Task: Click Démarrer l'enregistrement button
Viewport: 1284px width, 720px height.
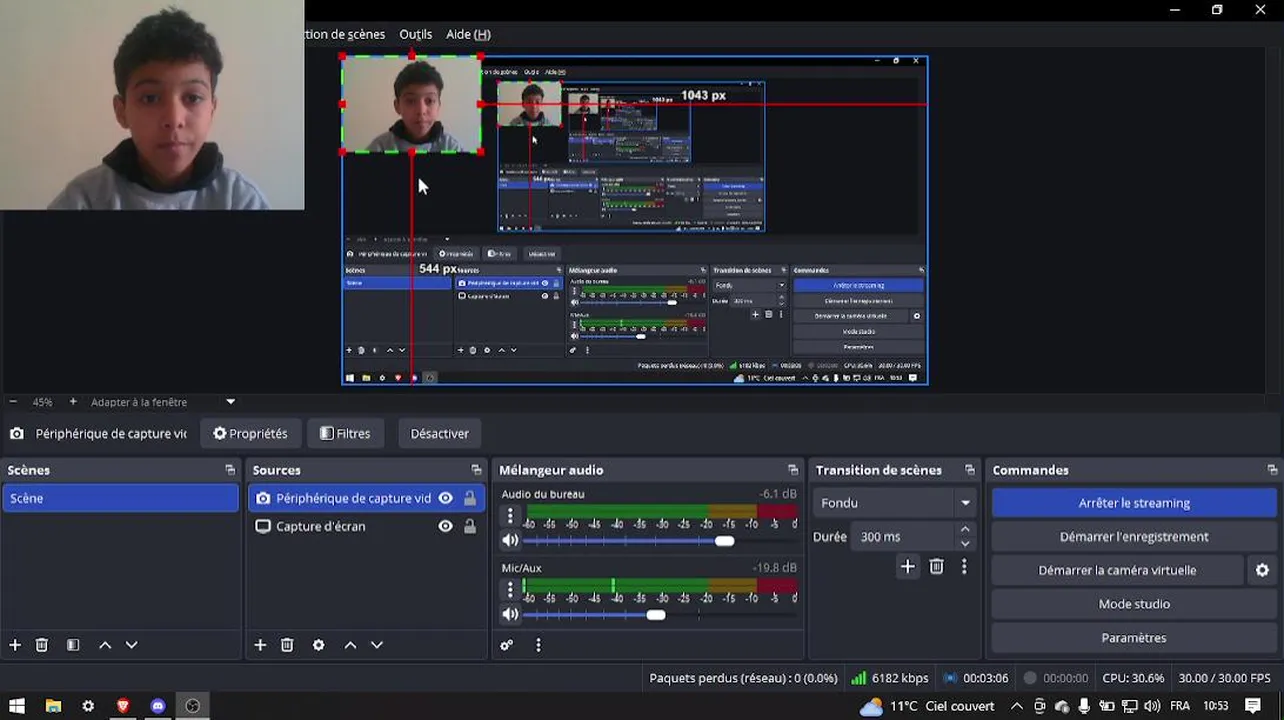Action: tap(1134, 537)
